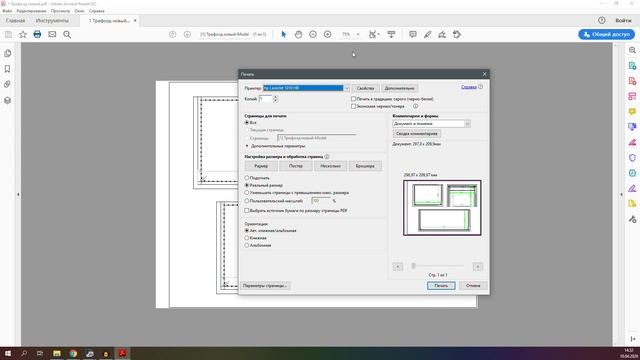This screenshot has width=640, height=360.
Task: Open bookmarks panel in left sidebar
Action: click(7, 69)
